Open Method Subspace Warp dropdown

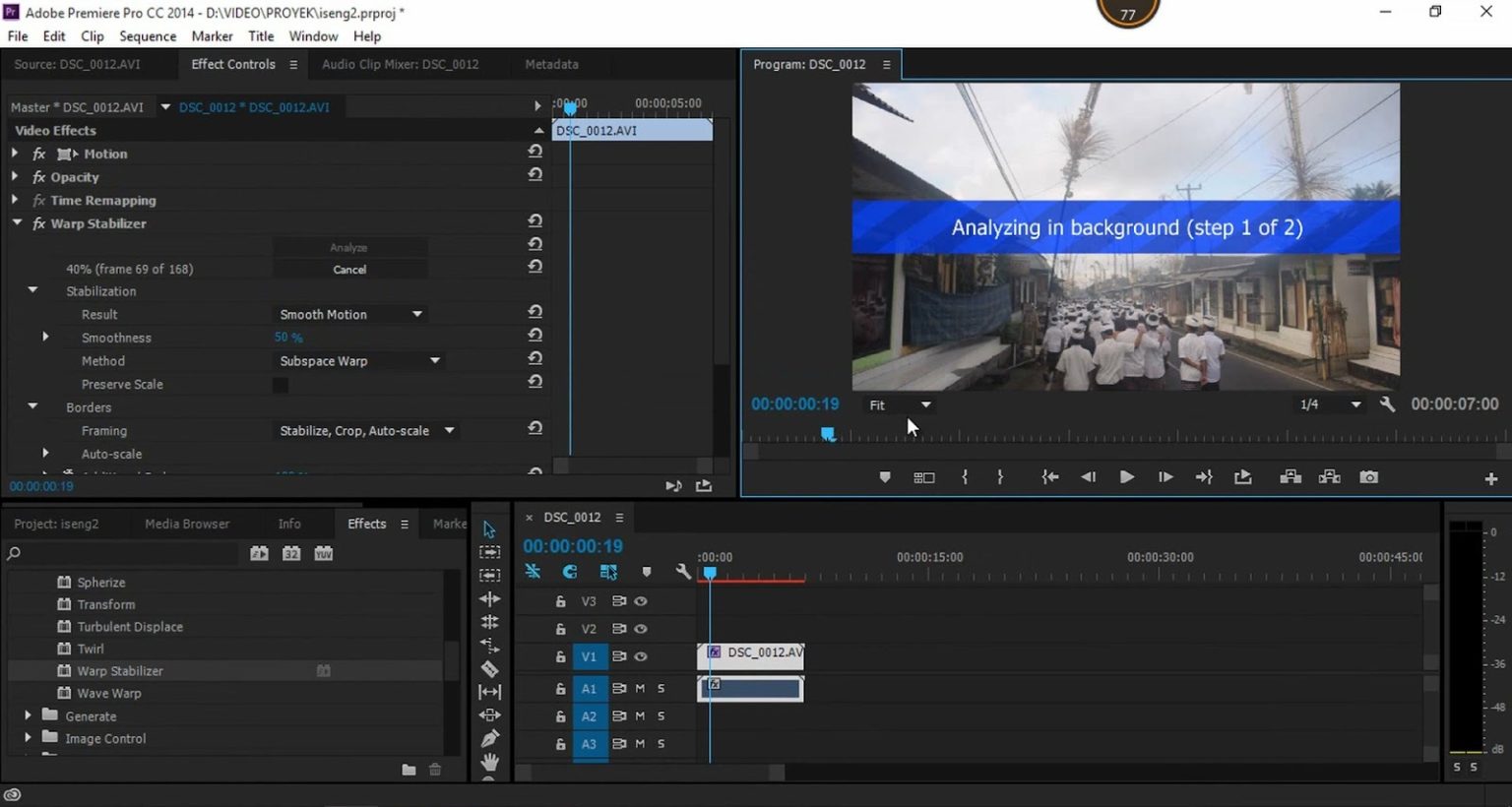pos(359,361)
